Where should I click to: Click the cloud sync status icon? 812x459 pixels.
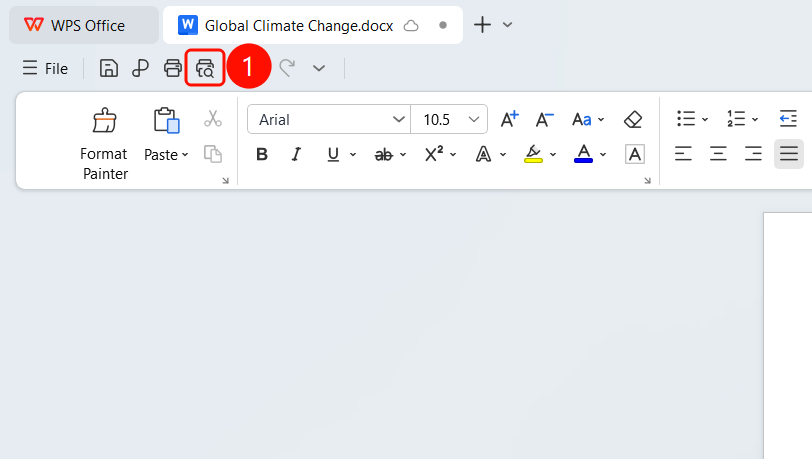(411, 25)
